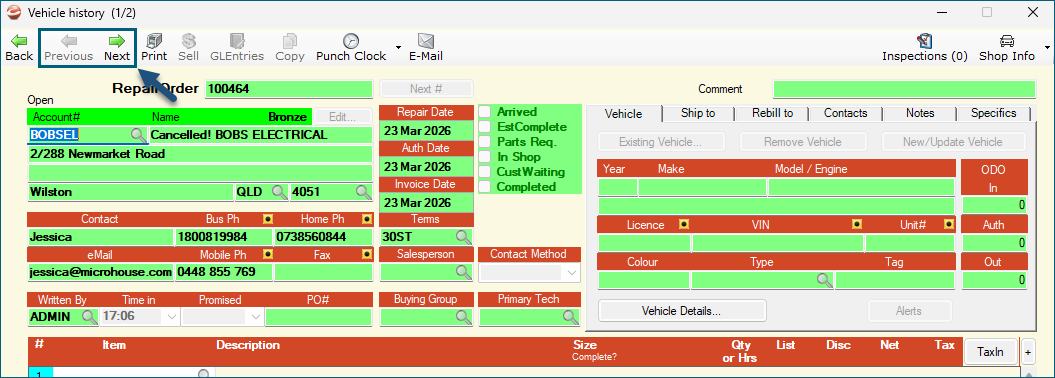The image size is (1055, 378).
Task: Search accounts with the BOBSEL magnifier
Action: tap(139, 135)
